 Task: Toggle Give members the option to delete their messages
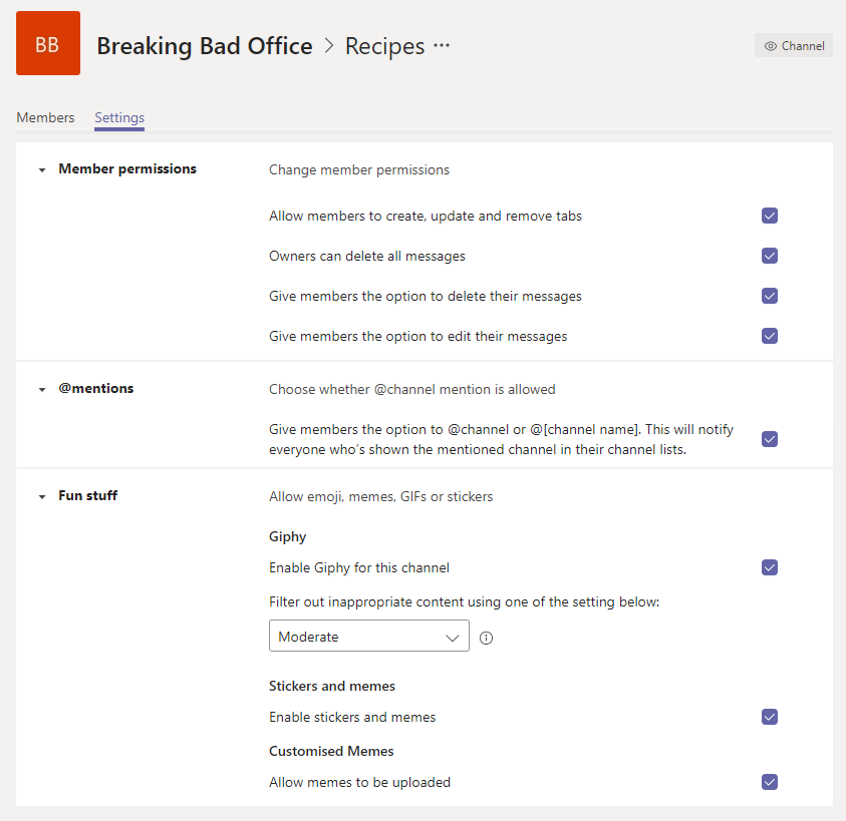point(769,296)
